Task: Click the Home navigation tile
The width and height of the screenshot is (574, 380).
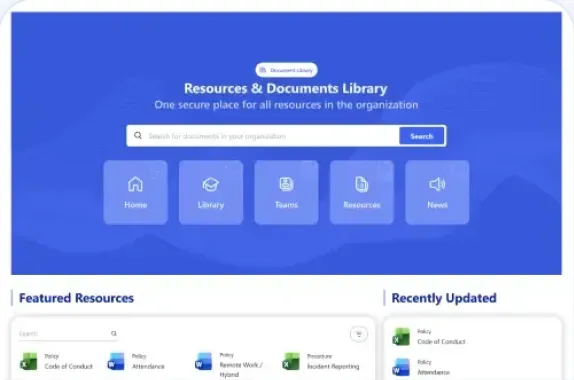Action: [x=135, y=192]
